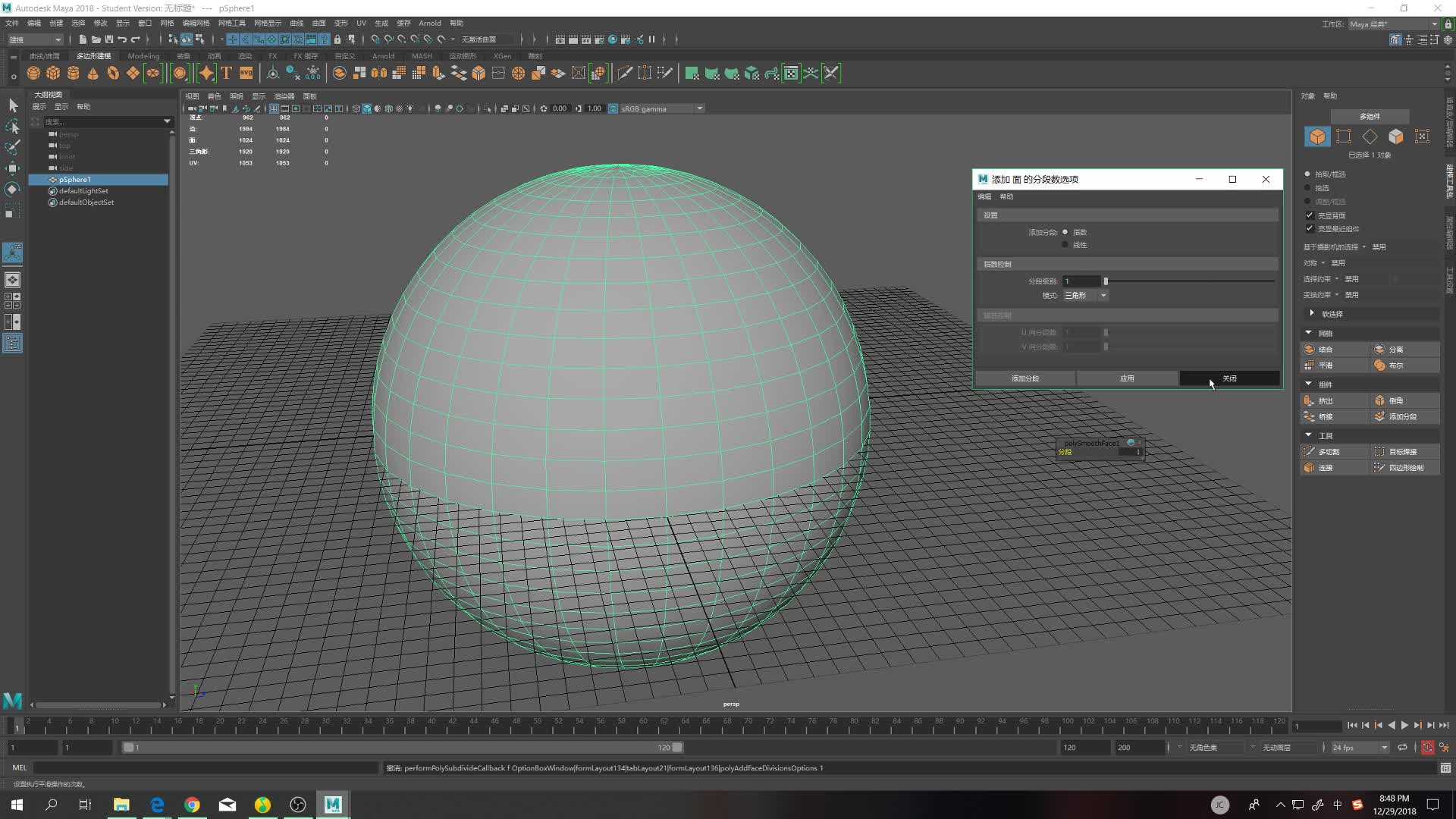Click the division level (分段级别) slider handle
Image resolution: width=1456 pixels, height=819 pixels.
point(1106,281)
